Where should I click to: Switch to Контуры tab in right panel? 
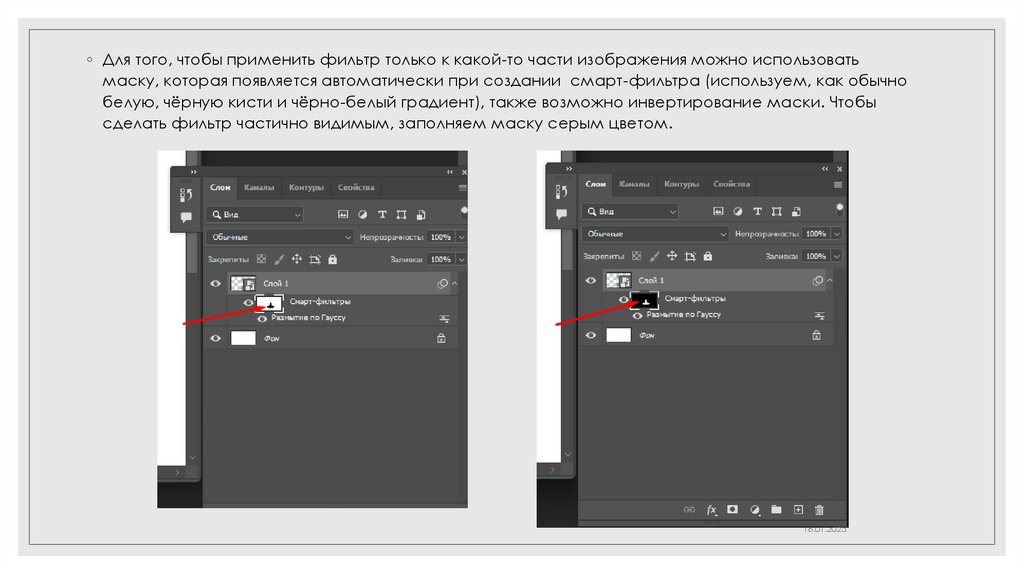[682, 184]
